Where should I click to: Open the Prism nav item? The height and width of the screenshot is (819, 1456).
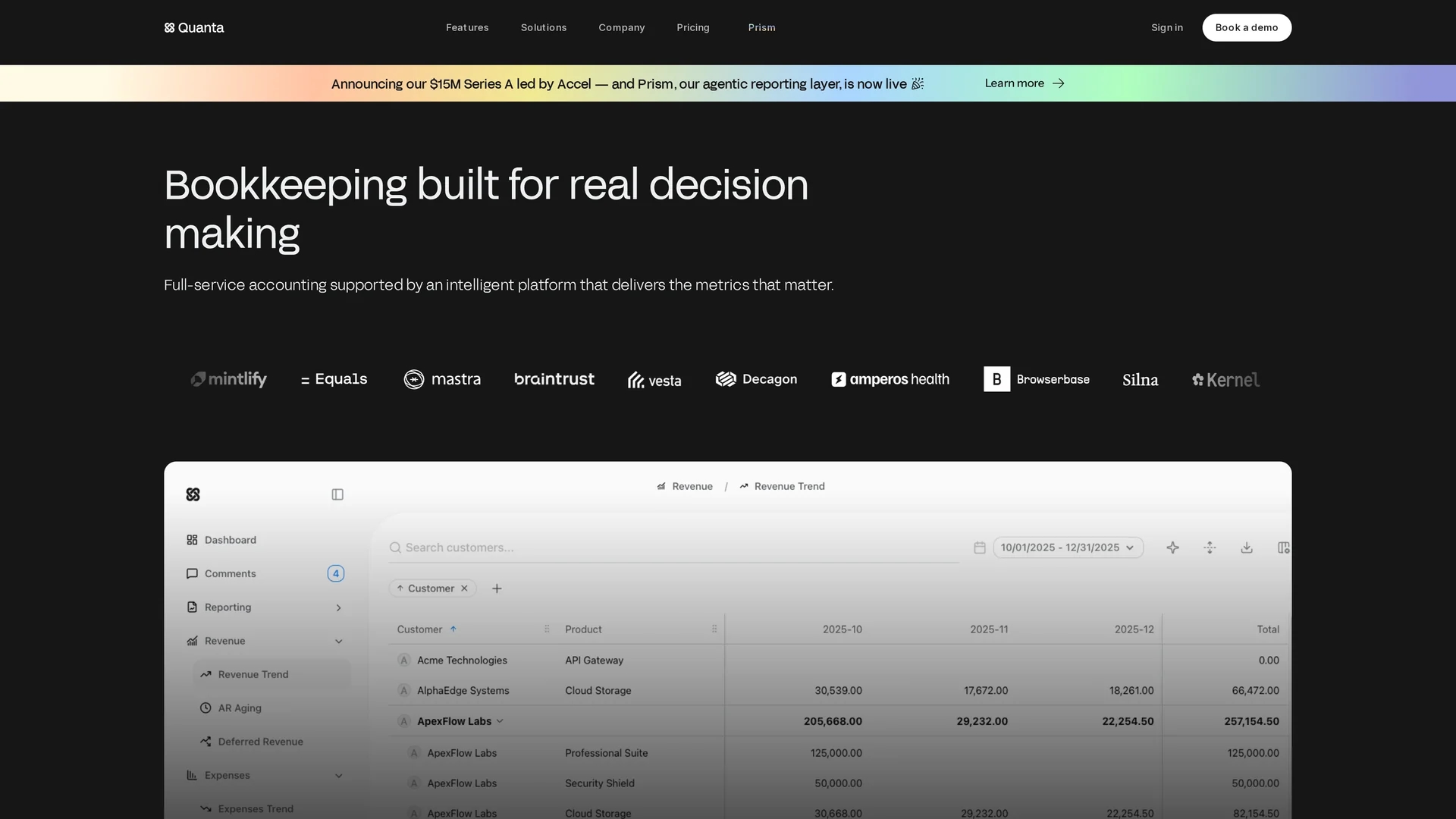click(762, 27)
